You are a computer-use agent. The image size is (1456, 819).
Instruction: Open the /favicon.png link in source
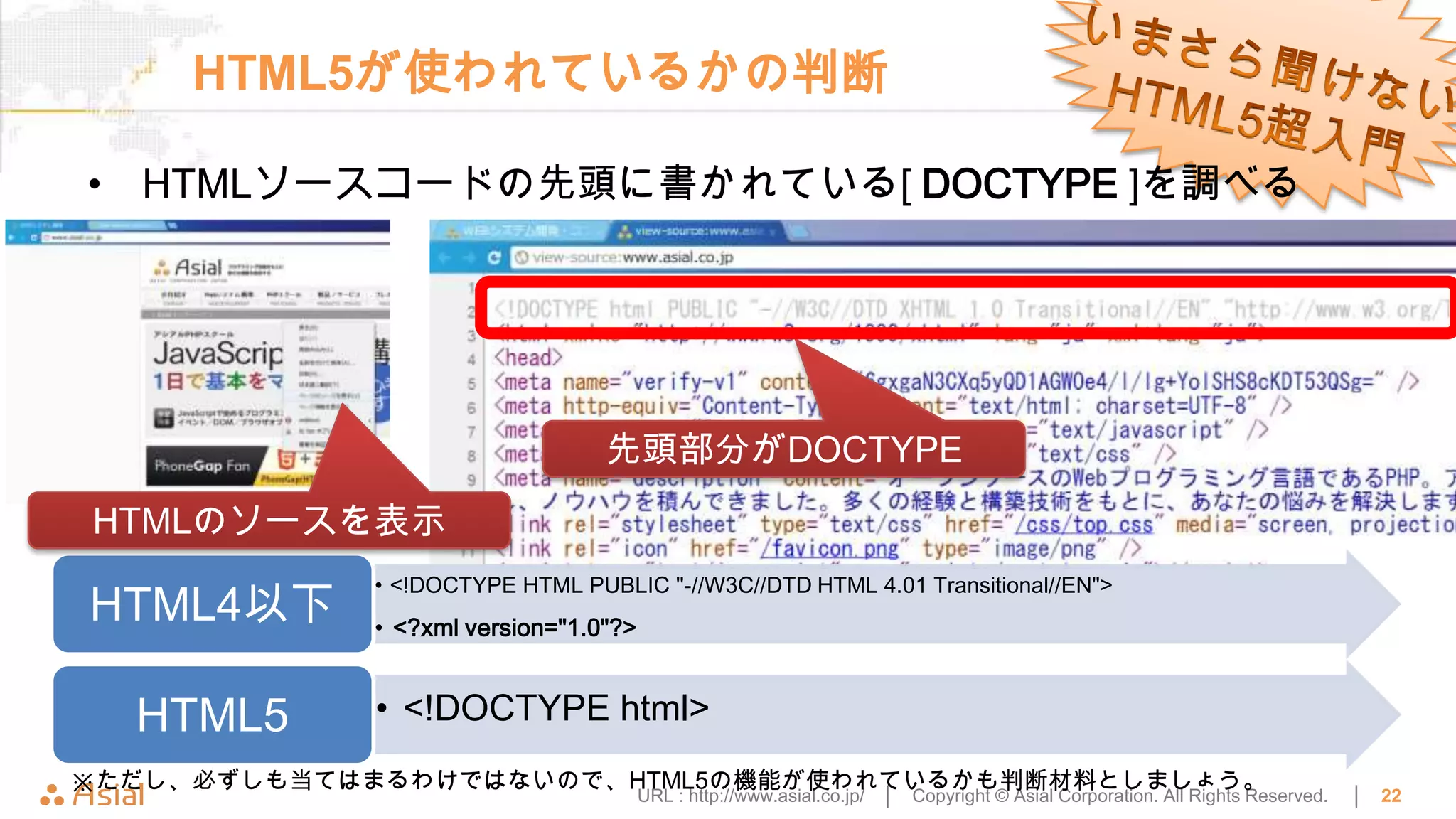[830, 549]
